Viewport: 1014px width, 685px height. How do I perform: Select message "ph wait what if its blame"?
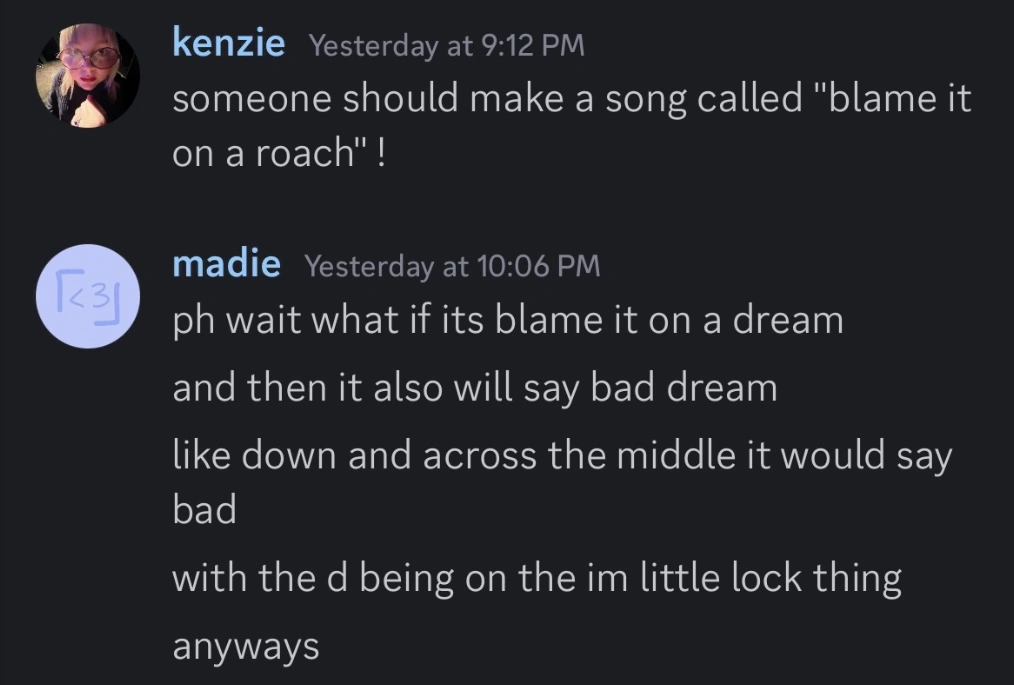pyautogui.click(x=508, y=320)
